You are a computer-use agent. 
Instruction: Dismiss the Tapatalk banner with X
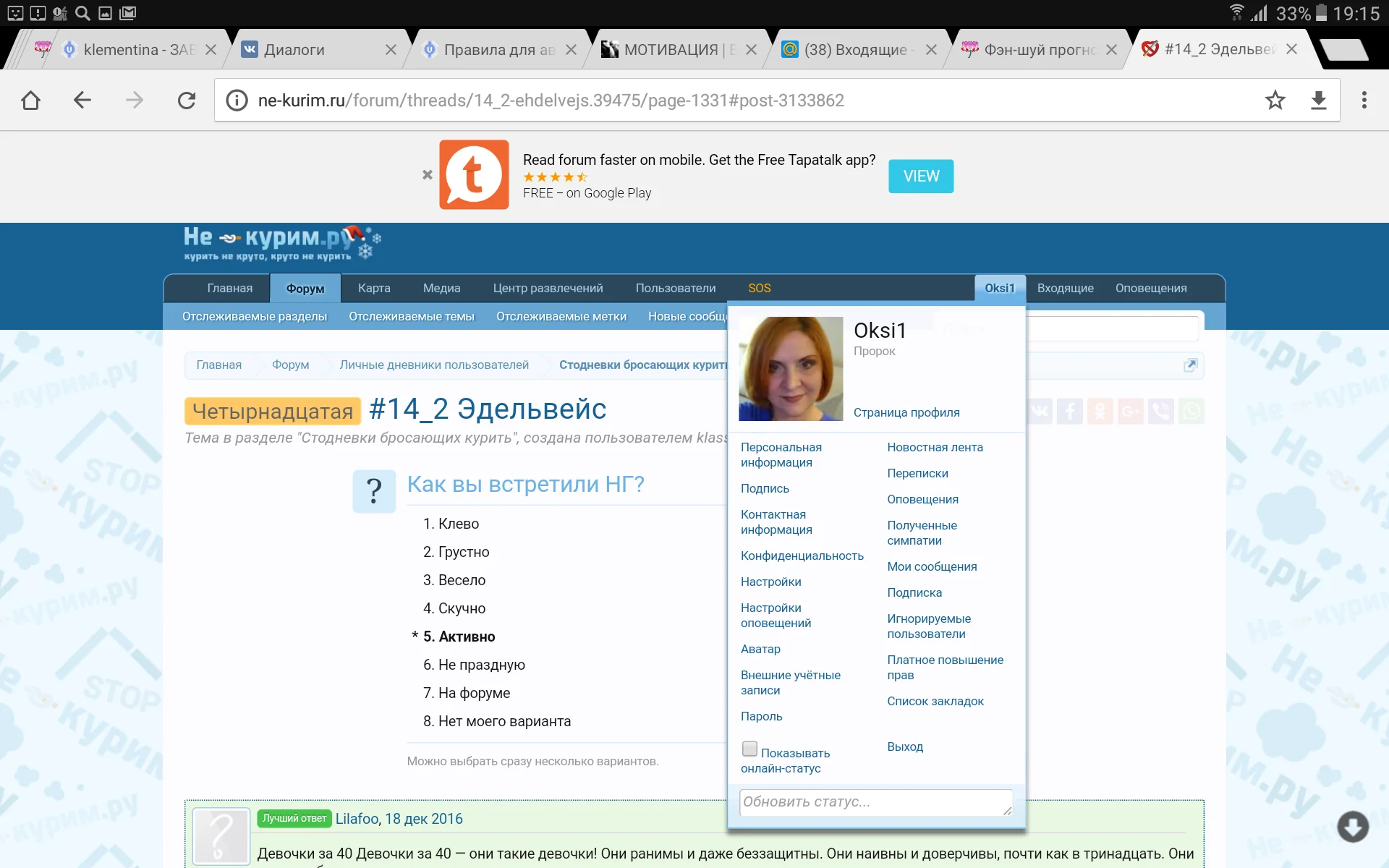coord(428,175)
